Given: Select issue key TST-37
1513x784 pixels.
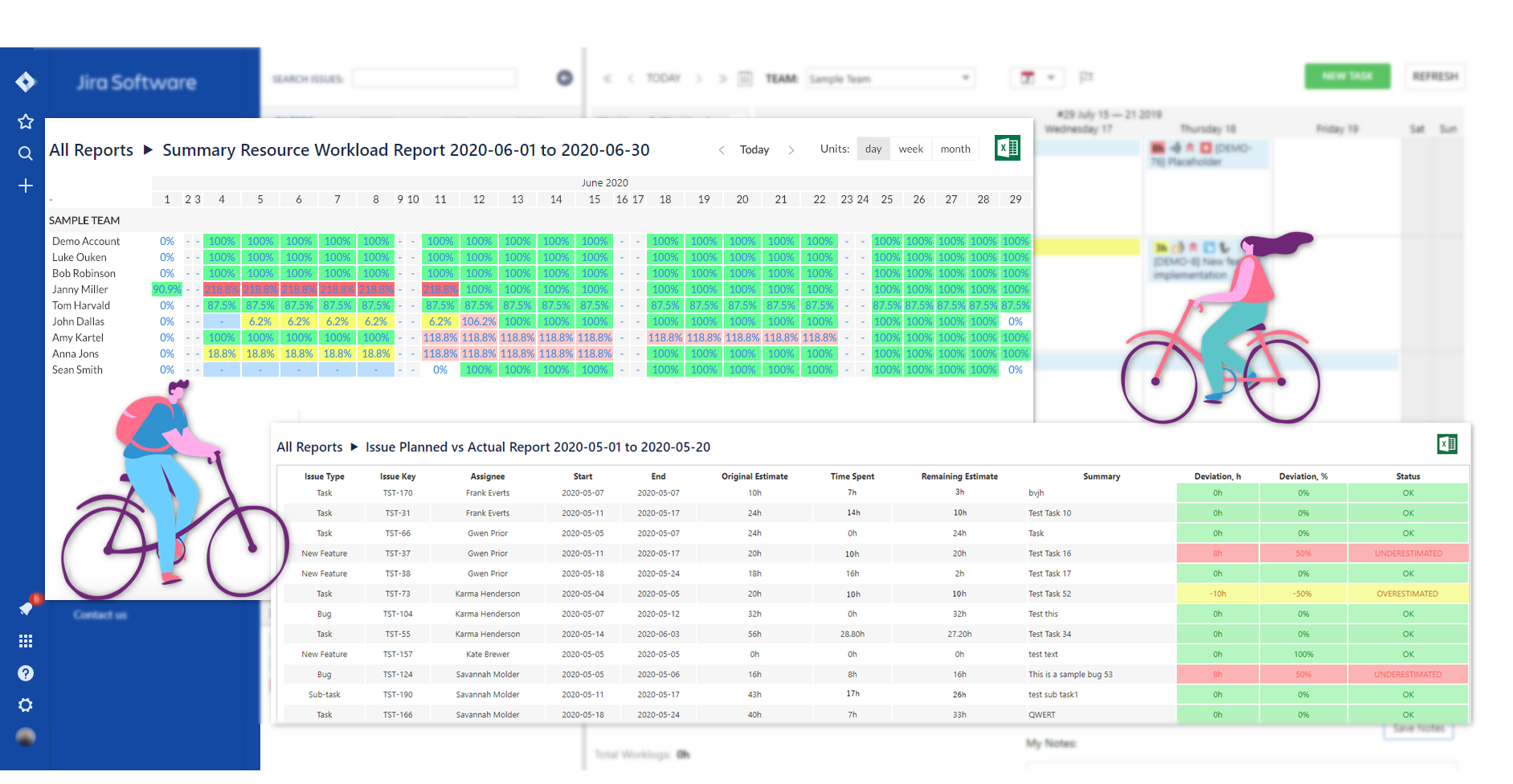Looking at the screenshot, I should coord(398,553).
